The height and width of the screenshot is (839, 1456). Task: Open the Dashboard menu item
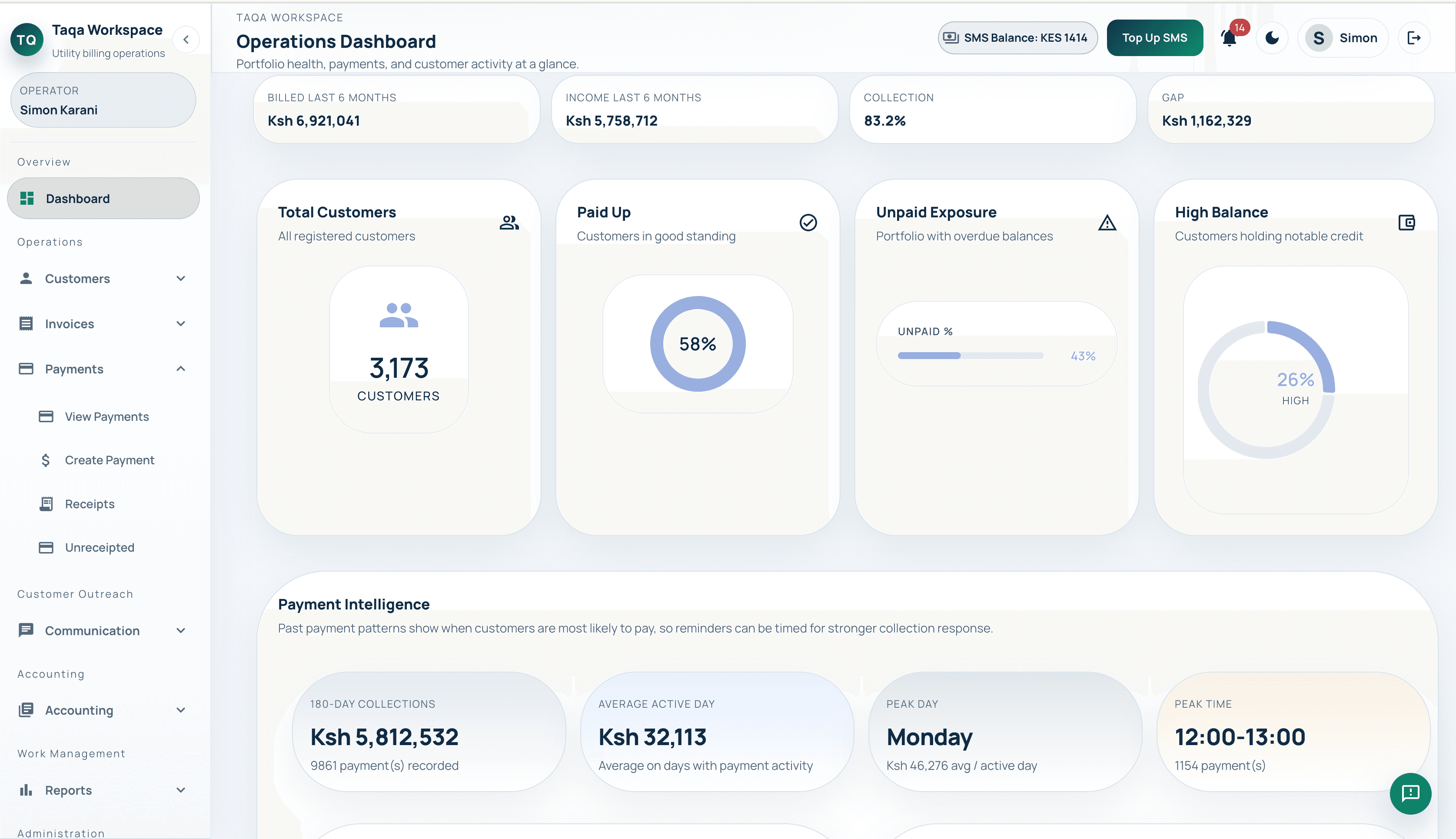click(103, 198)
